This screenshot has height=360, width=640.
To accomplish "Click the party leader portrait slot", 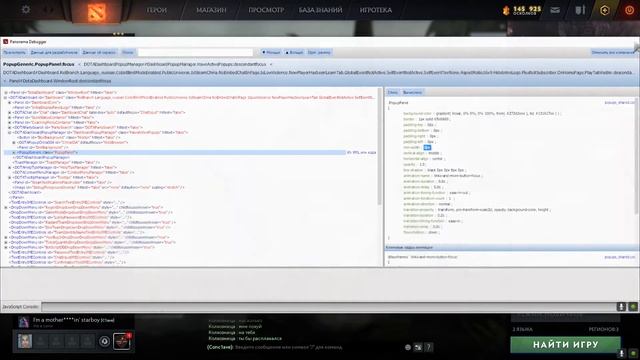I will (25, 341).
